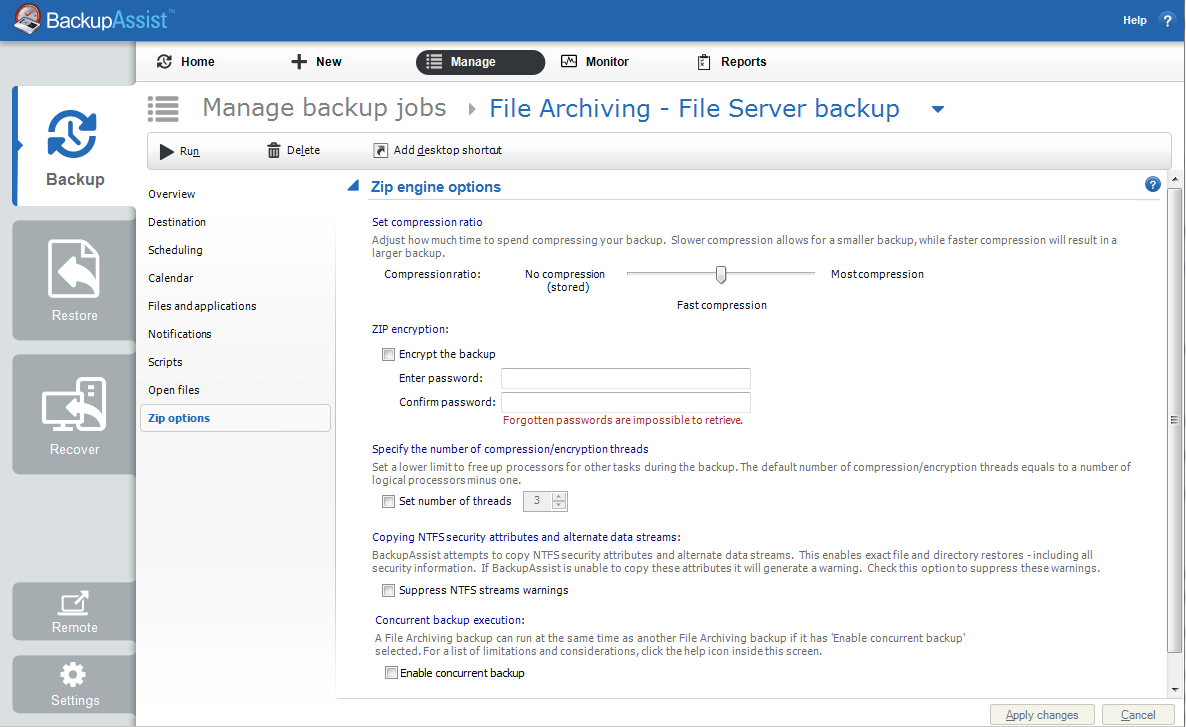Screen dimensions: 1186x727
Task: Select Scheduling in the left menu
Action: tap(175, 250)
